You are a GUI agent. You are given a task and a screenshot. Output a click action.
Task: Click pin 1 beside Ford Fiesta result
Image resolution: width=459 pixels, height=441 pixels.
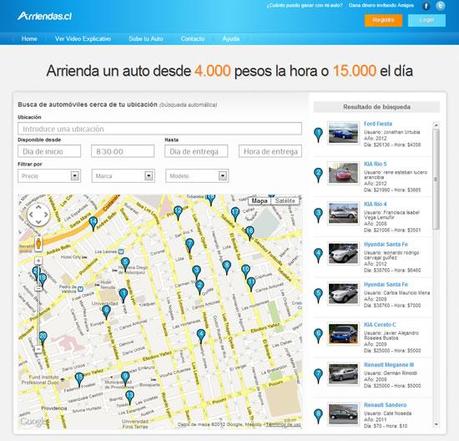coord(318,134)
